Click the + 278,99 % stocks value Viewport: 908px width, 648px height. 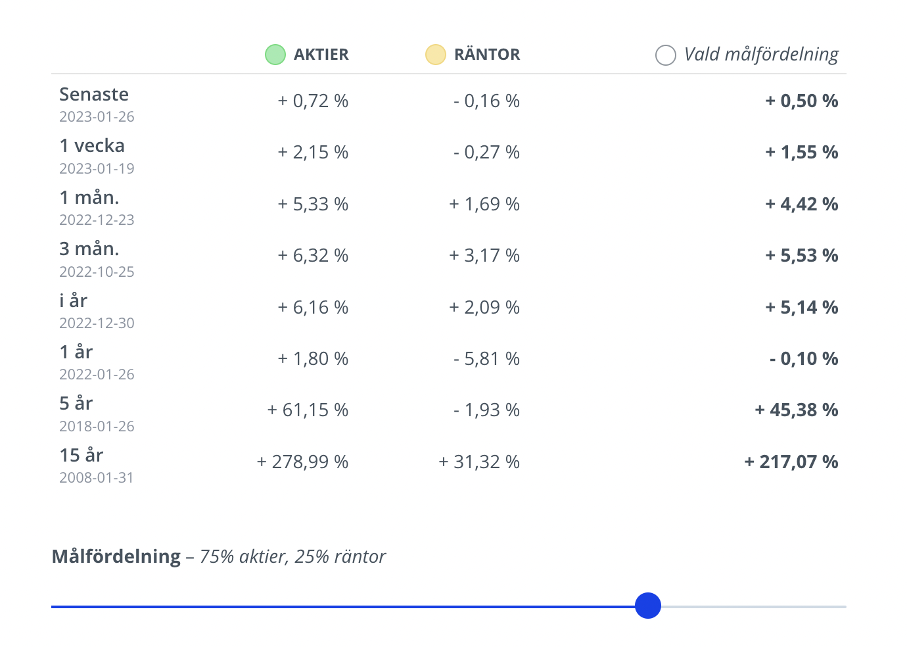pos(302,462)
